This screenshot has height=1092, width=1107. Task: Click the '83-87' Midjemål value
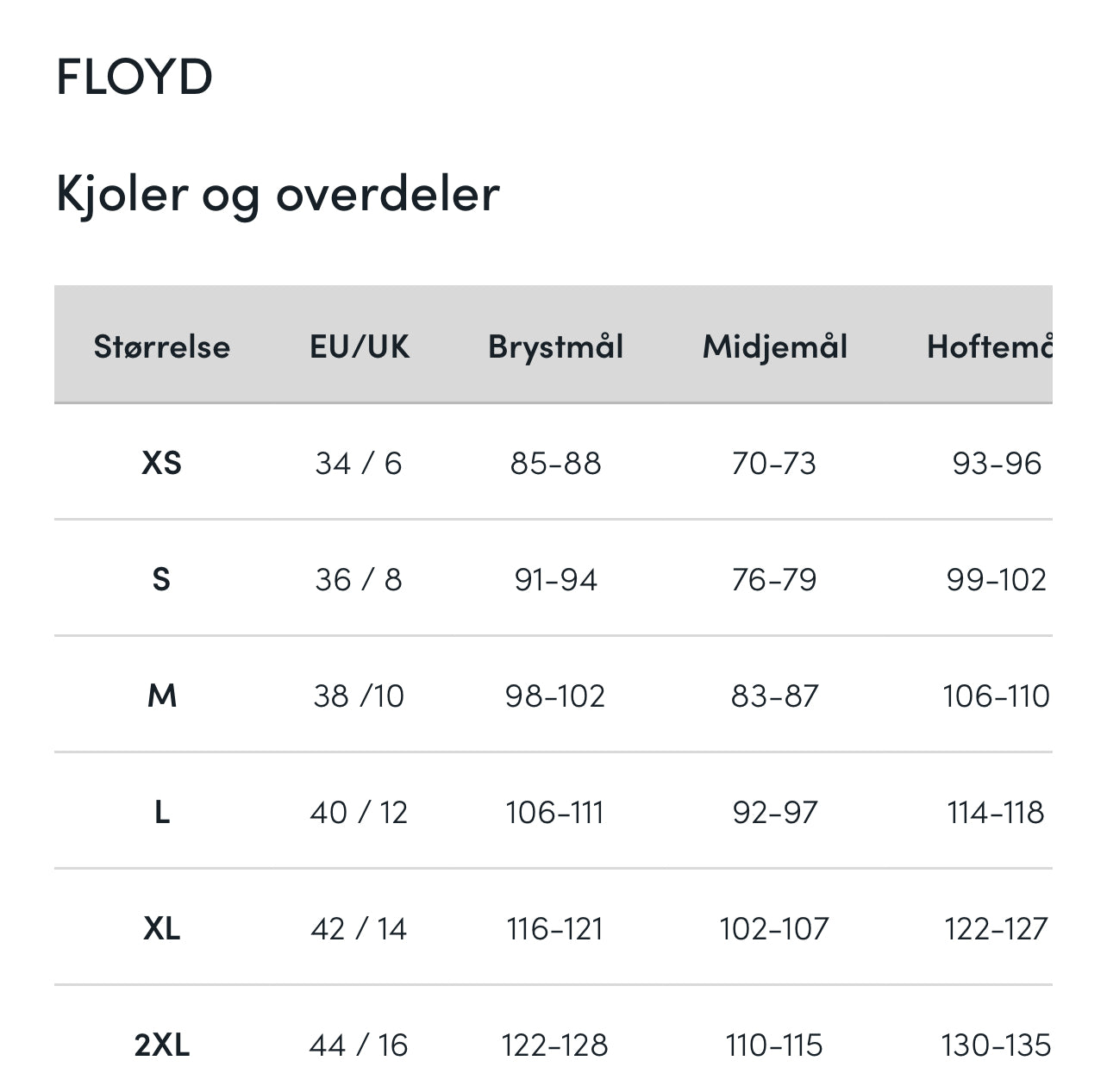[x=774, y=696]
